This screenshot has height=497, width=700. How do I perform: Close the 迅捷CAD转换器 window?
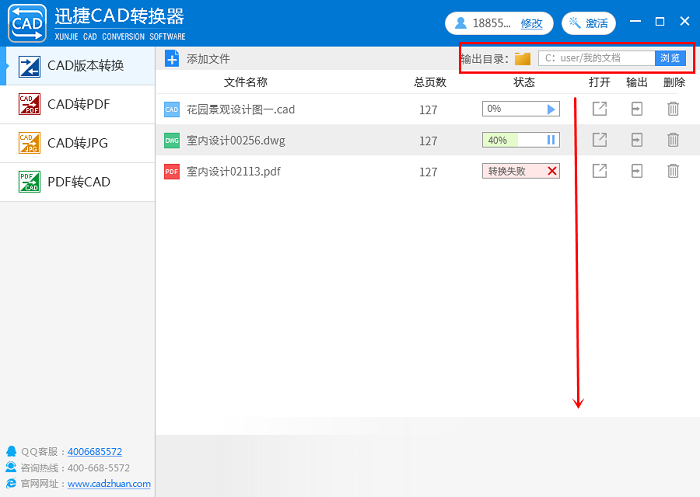coord(684,21)
